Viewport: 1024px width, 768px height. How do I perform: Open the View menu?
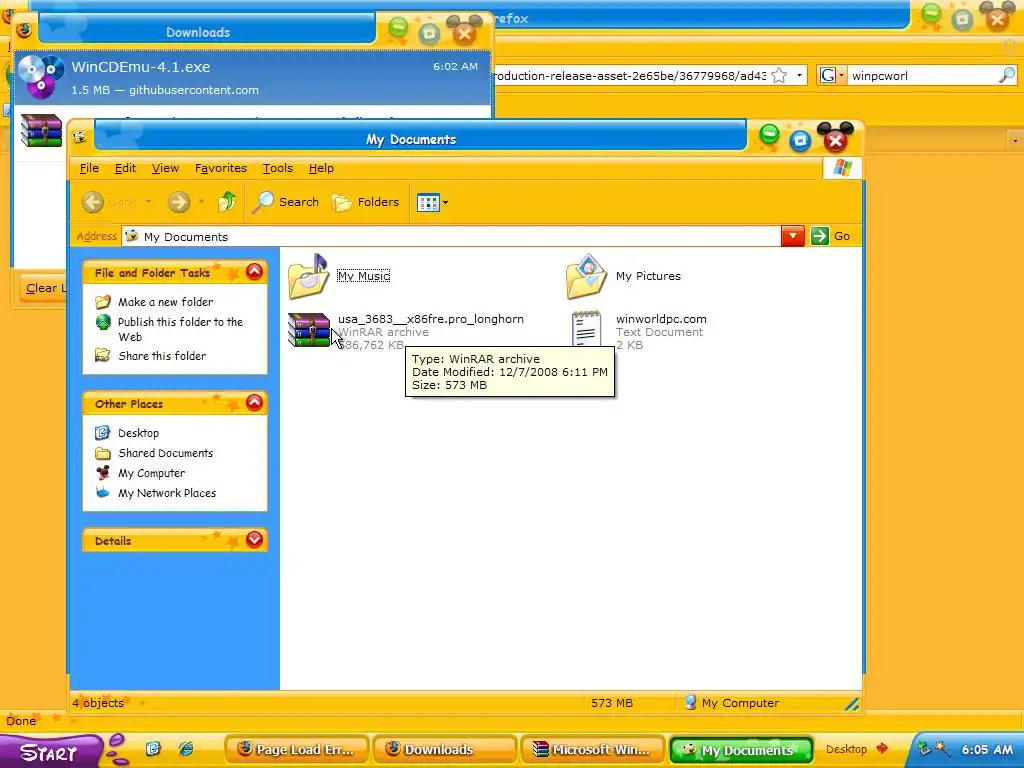165,168
